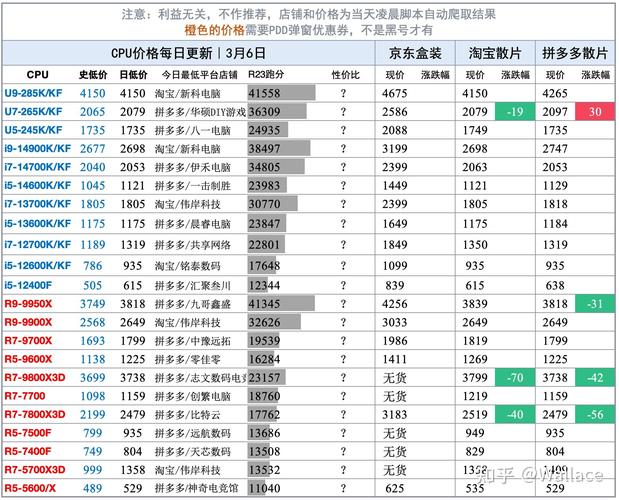Click the green -40 change cell
The width and height of the screenshot is (619, 500).
pos(515,415)
